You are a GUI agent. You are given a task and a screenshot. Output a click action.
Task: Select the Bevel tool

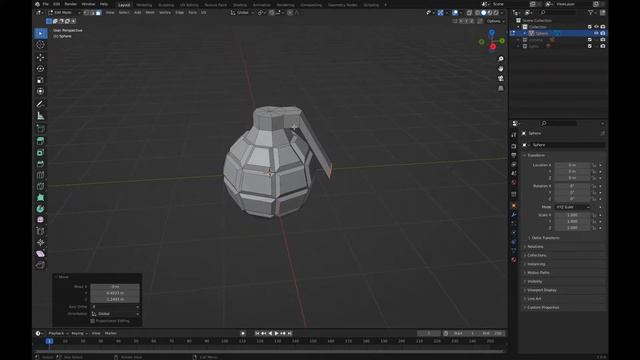coord(40,164)
